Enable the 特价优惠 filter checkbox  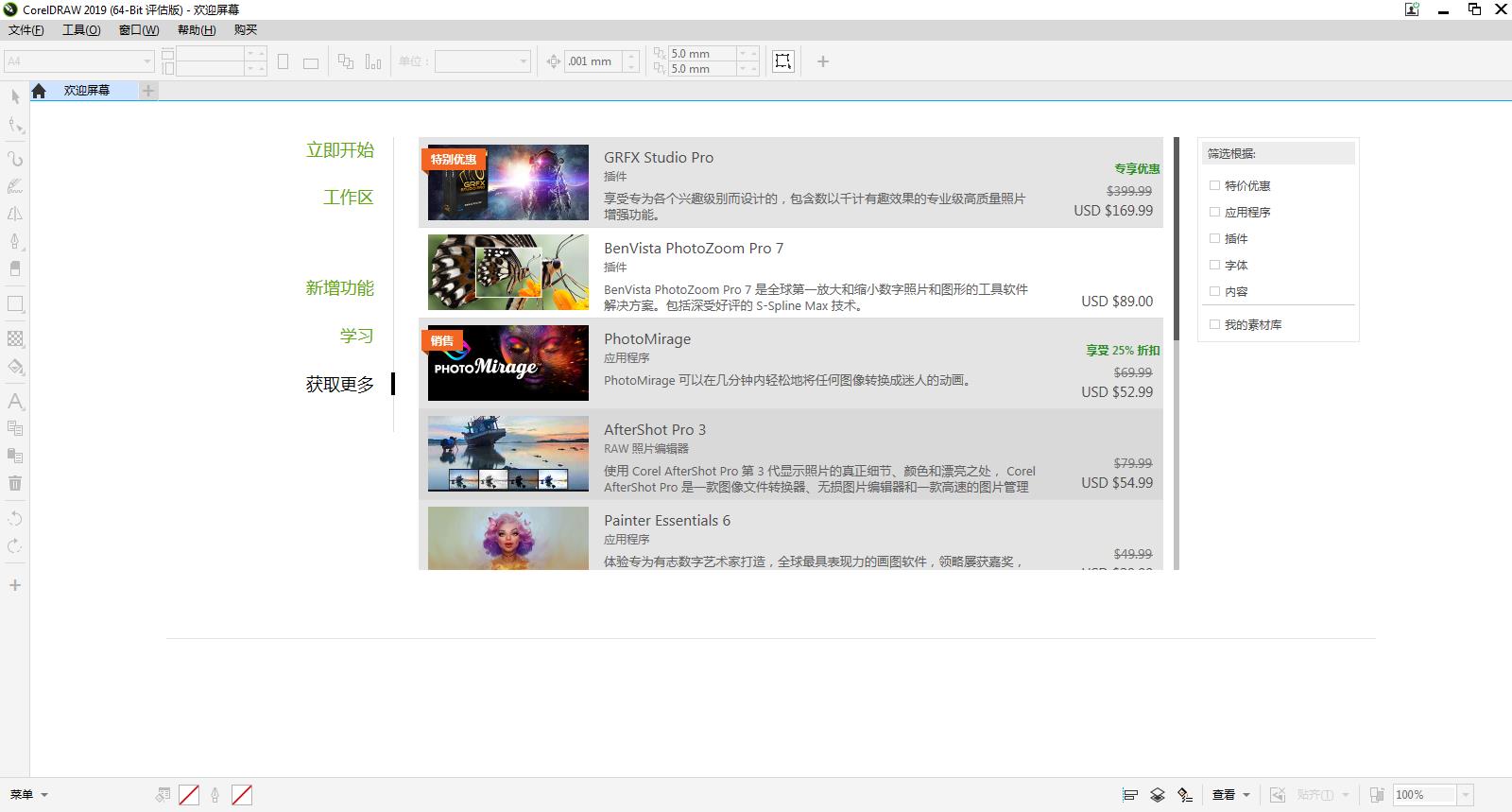tap(1215, 186)
